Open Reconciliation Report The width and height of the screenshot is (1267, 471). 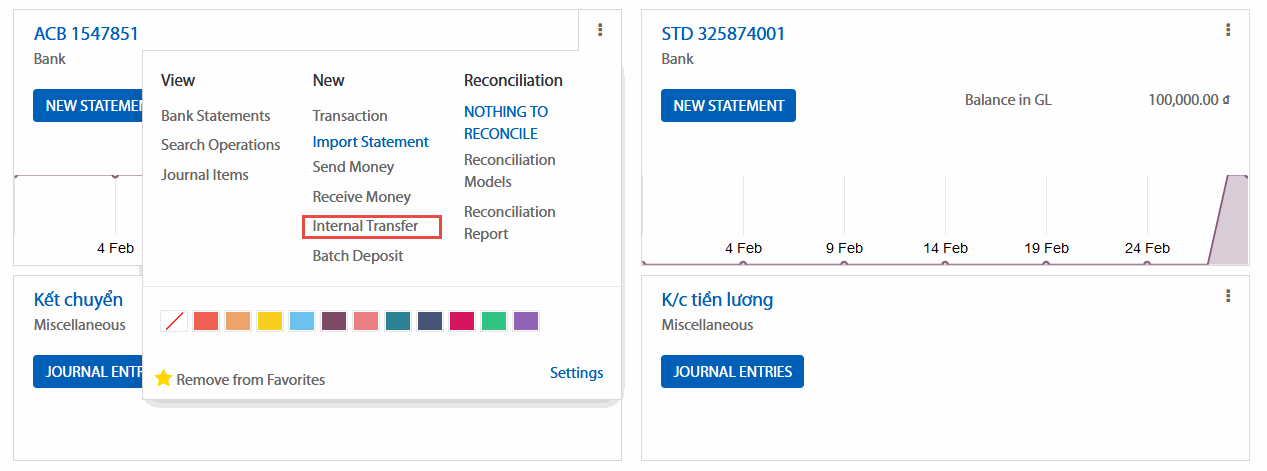pos(509,223)
